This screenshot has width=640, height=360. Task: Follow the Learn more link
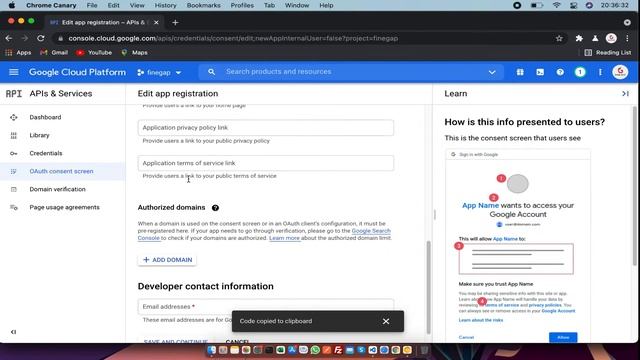284,238
